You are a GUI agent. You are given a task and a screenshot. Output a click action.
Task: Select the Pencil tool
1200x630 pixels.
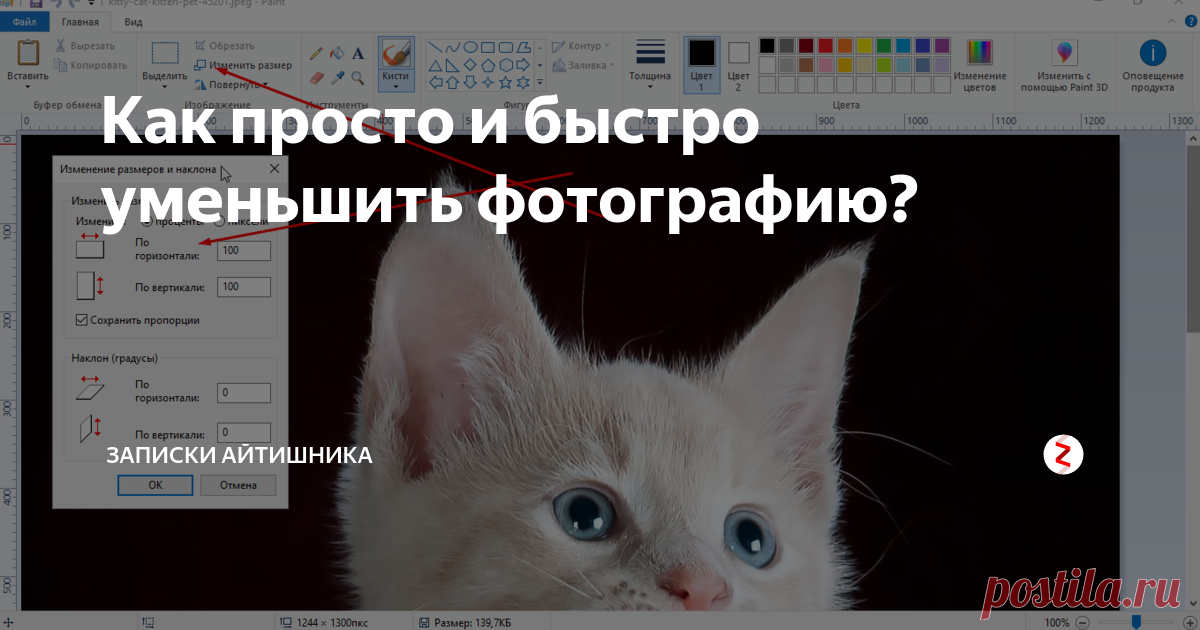316,54
